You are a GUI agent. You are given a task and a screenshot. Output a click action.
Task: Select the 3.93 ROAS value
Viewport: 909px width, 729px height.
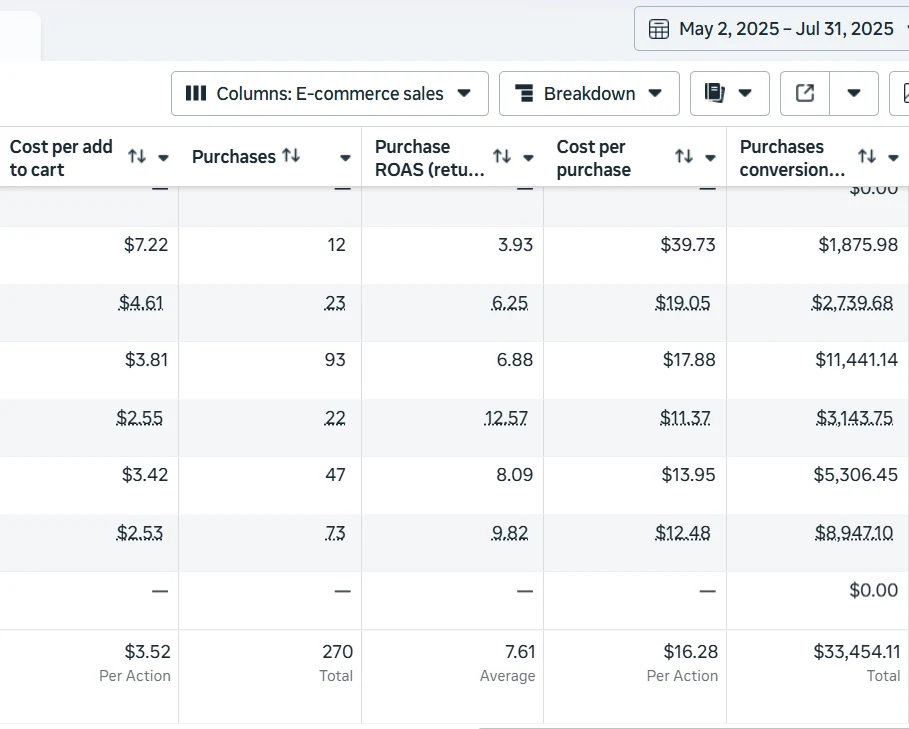[x=515, y=245]
